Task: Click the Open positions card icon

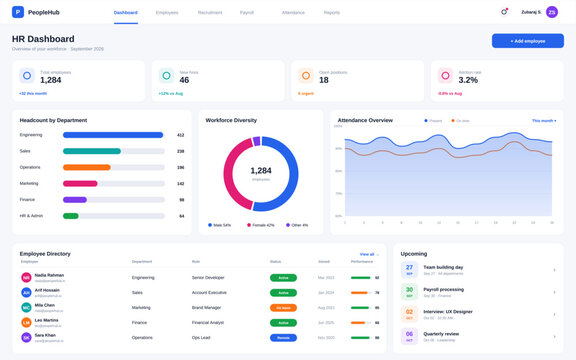Action: (306, 76)
